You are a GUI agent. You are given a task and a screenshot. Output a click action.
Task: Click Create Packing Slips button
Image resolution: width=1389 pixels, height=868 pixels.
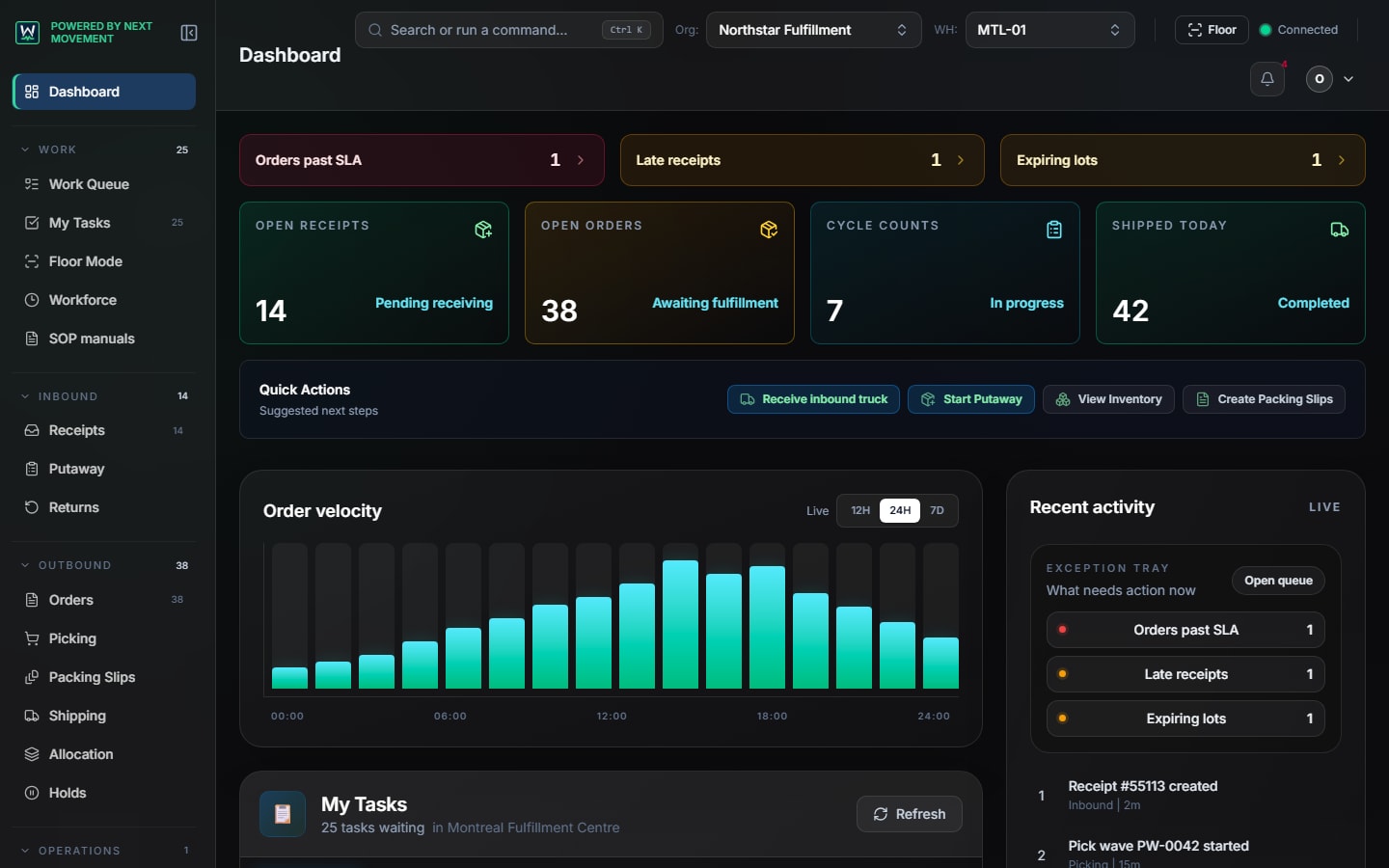point(1264,399)
